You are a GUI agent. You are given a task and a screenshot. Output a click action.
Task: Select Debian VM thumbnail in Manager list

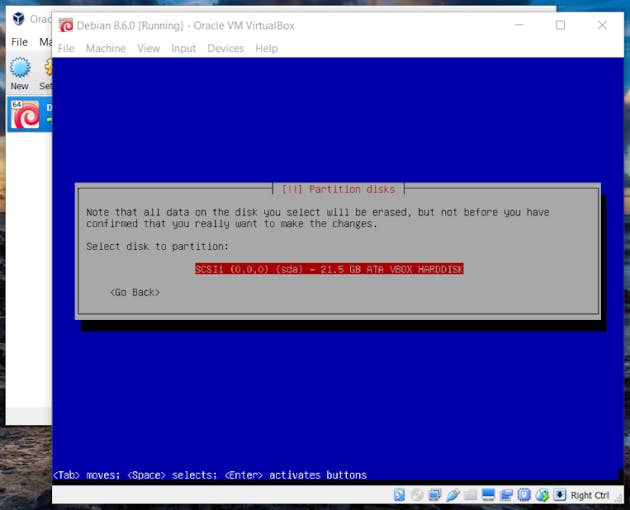tap(25, 115)
